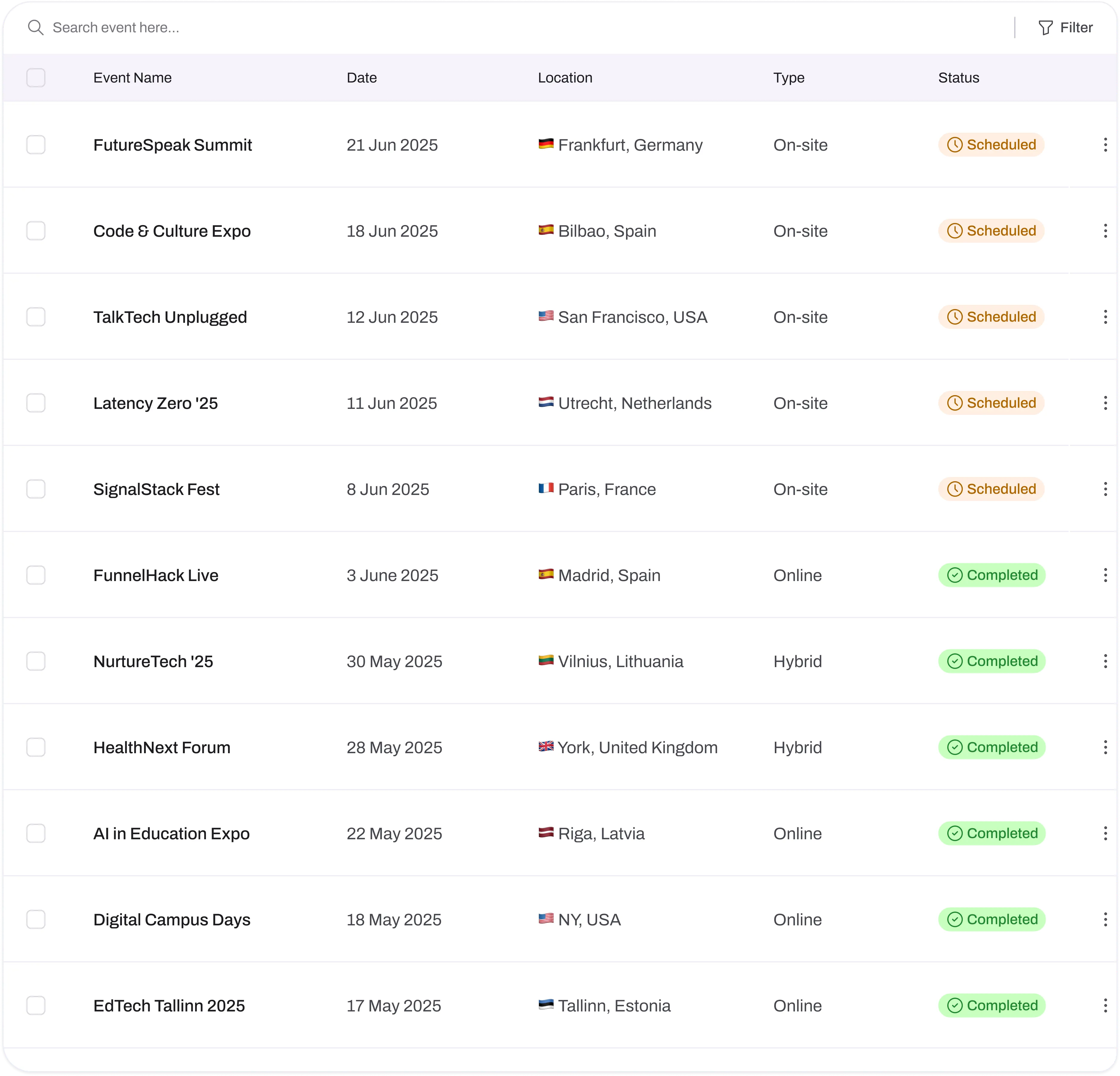Select the Code & Culture Expo checkbox

pos(36,231)
